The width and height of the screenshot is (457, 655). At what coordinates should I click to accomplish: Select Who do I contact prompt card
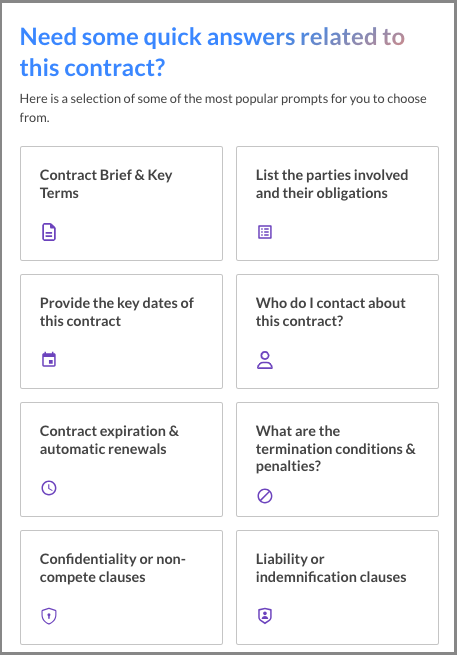338,332
